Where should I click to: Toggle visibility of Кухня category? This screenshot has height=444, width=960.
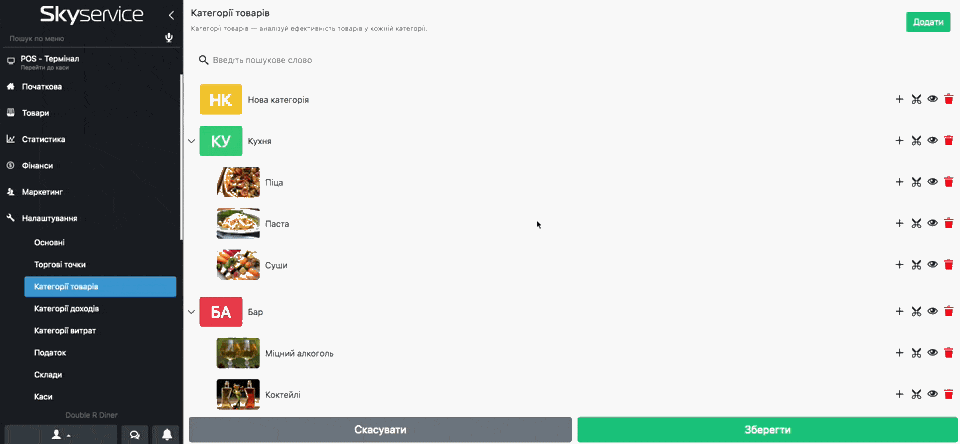[932, 141]
